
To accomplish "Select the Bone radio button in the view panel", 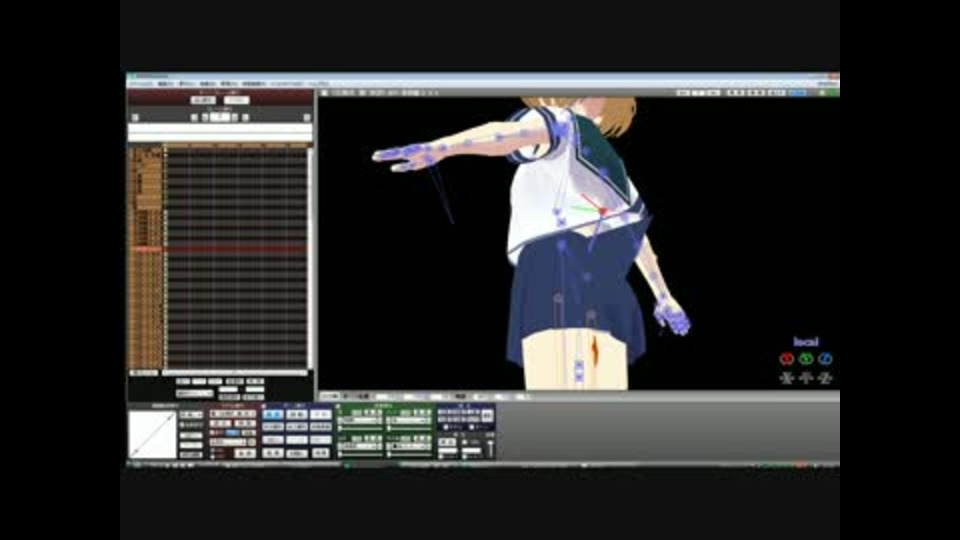I will tap(471, 427).
